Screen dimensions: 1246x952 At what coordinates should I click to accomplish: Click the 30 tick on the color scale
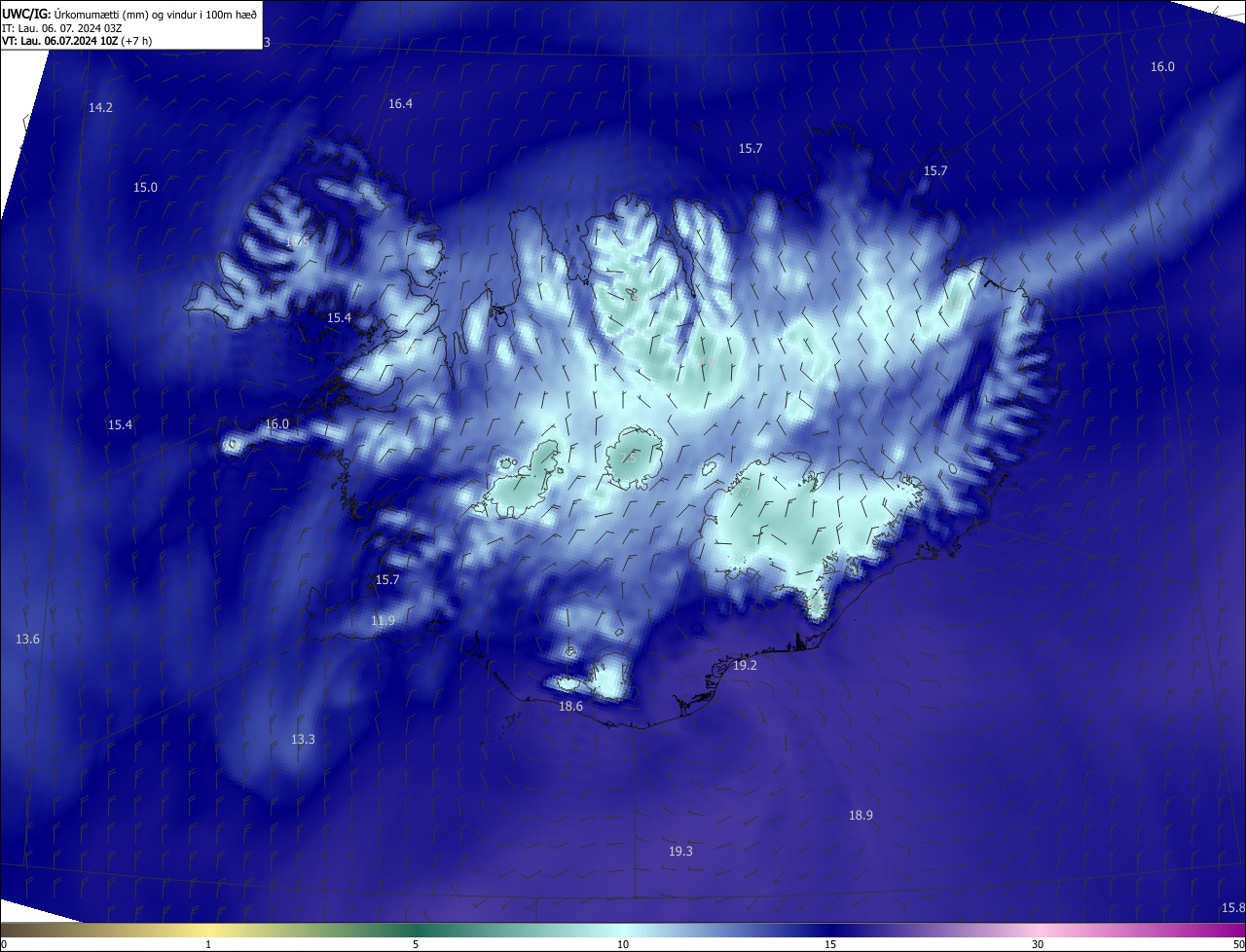click(x=1038, y=945)
